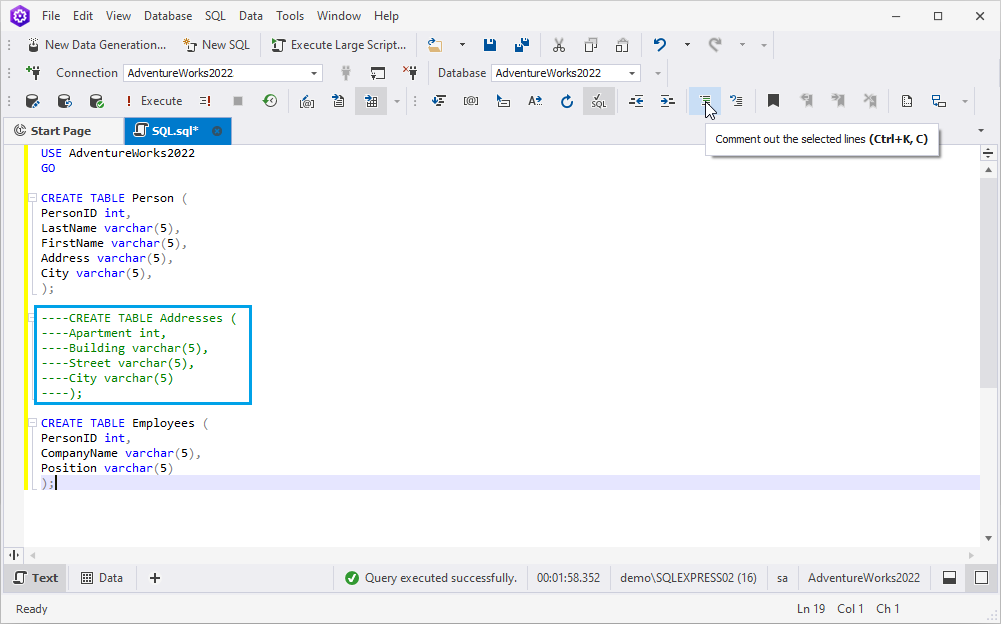Click the begin transaction database pencil icon
This screenshot has height=624, width=1001.
pyautogui.click(x=33, y=101)
